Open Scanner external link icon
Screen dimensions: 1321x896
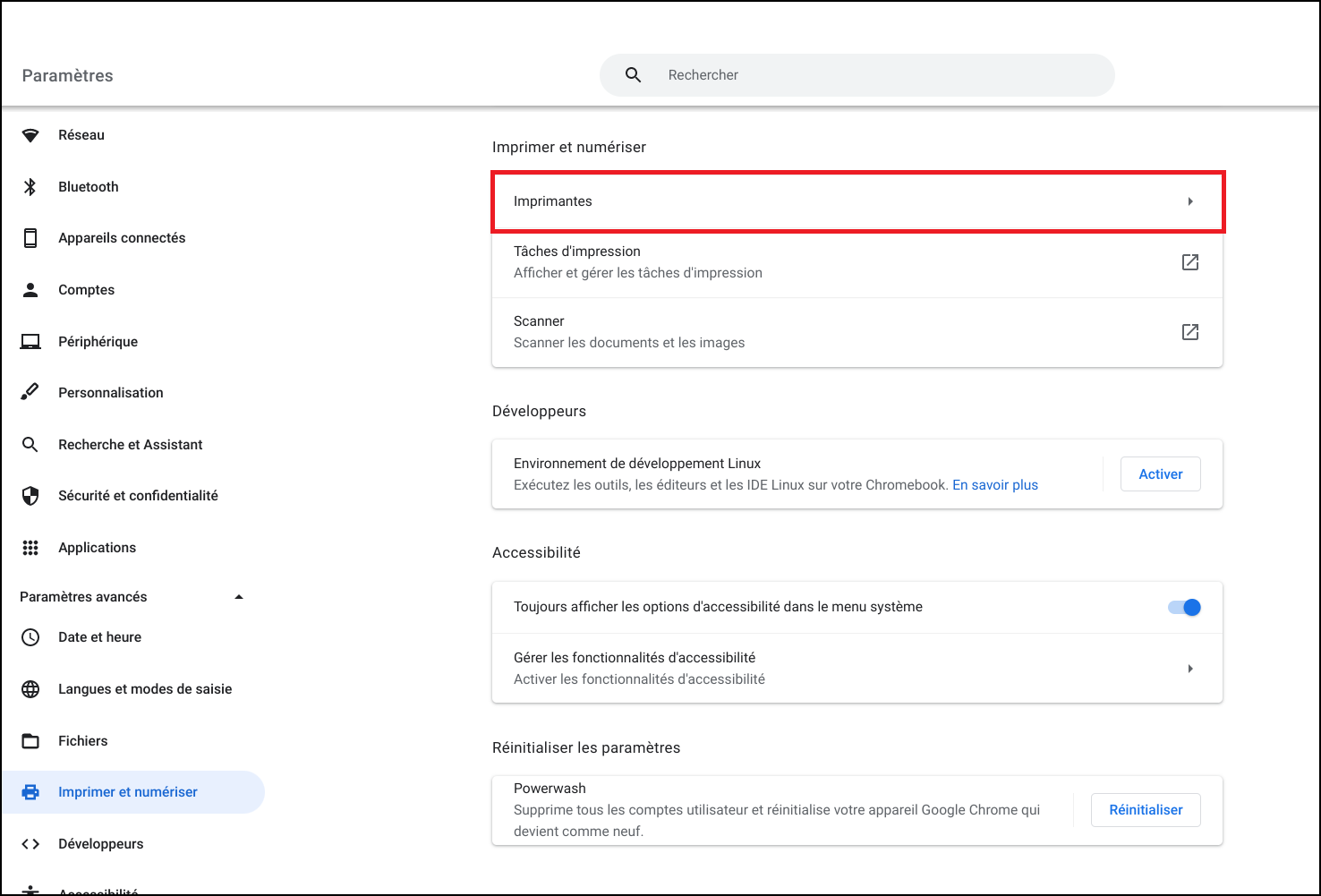[x=1189, y=332]
